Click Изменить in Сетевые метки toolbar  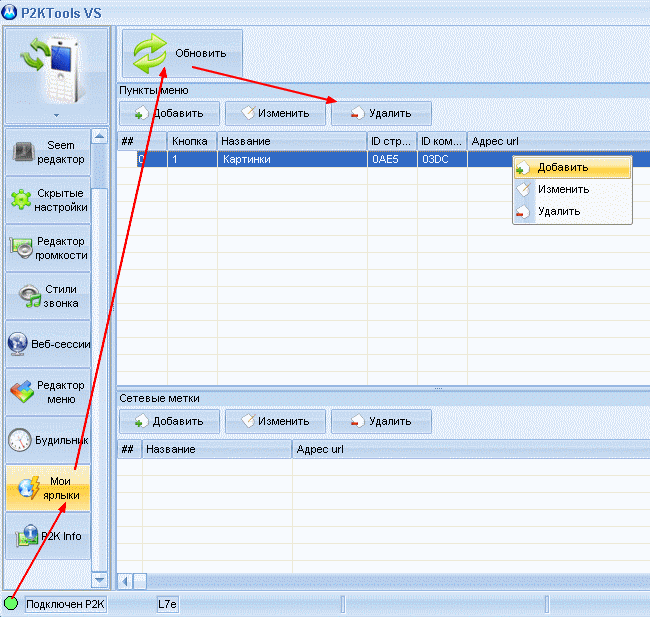coord(275,421)
